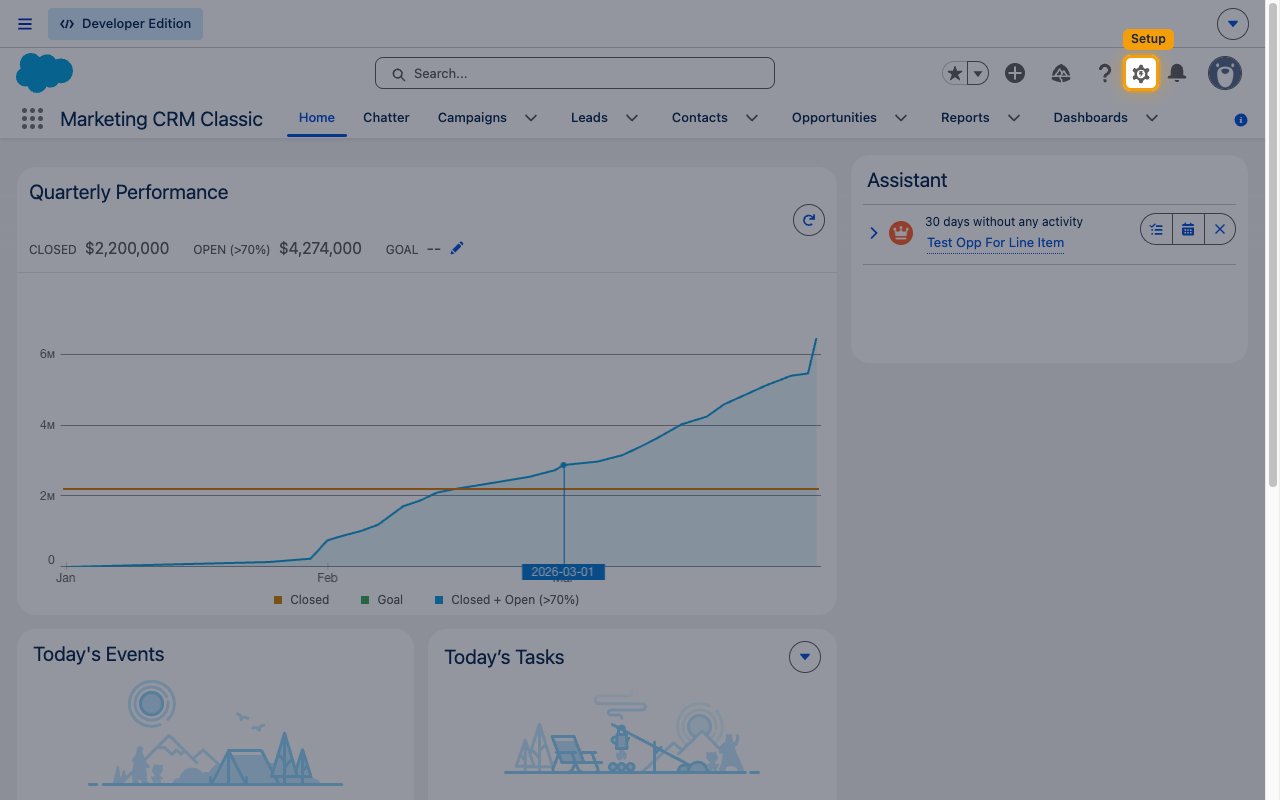Go to the Chatter tab
This screenshot has height=800, width=1280.
pos(386,118)
